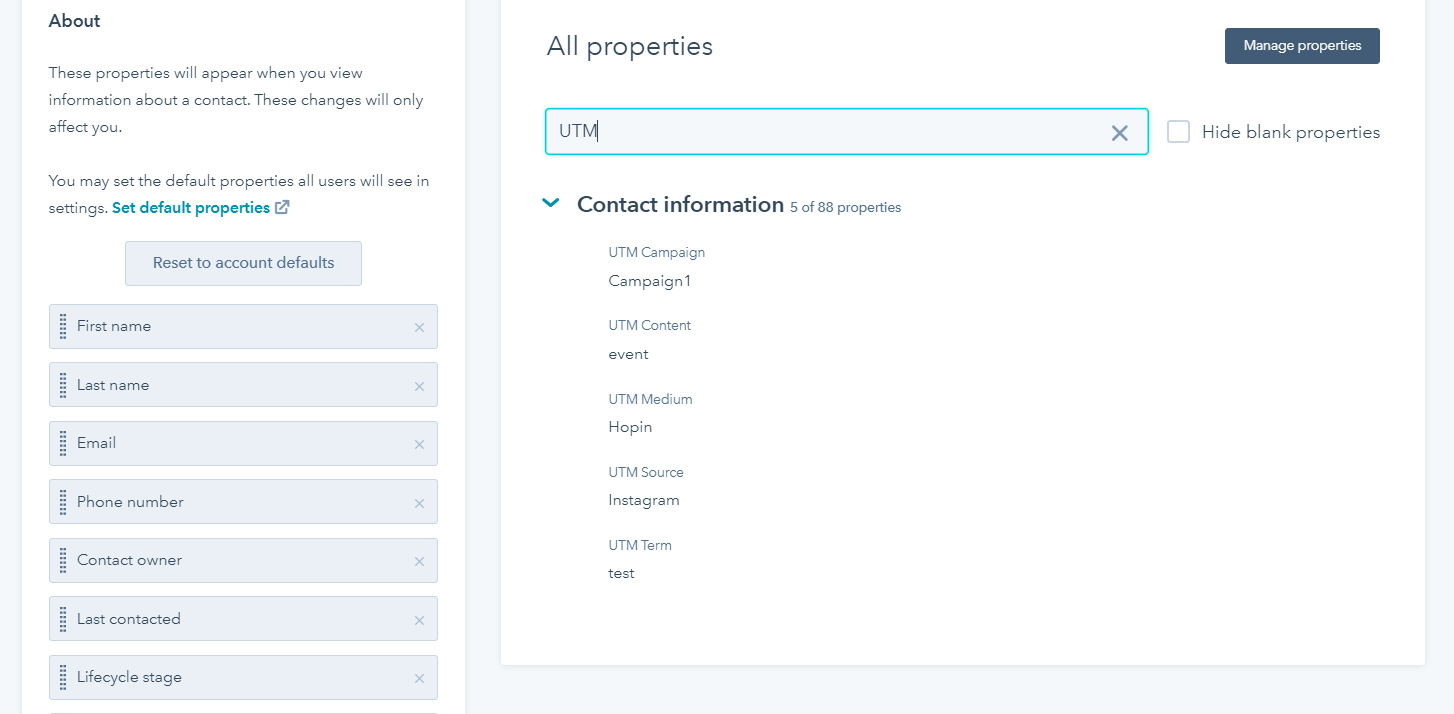Click the Contact information section heading
Screen dimensions: 1454x714
pos(680,205)
